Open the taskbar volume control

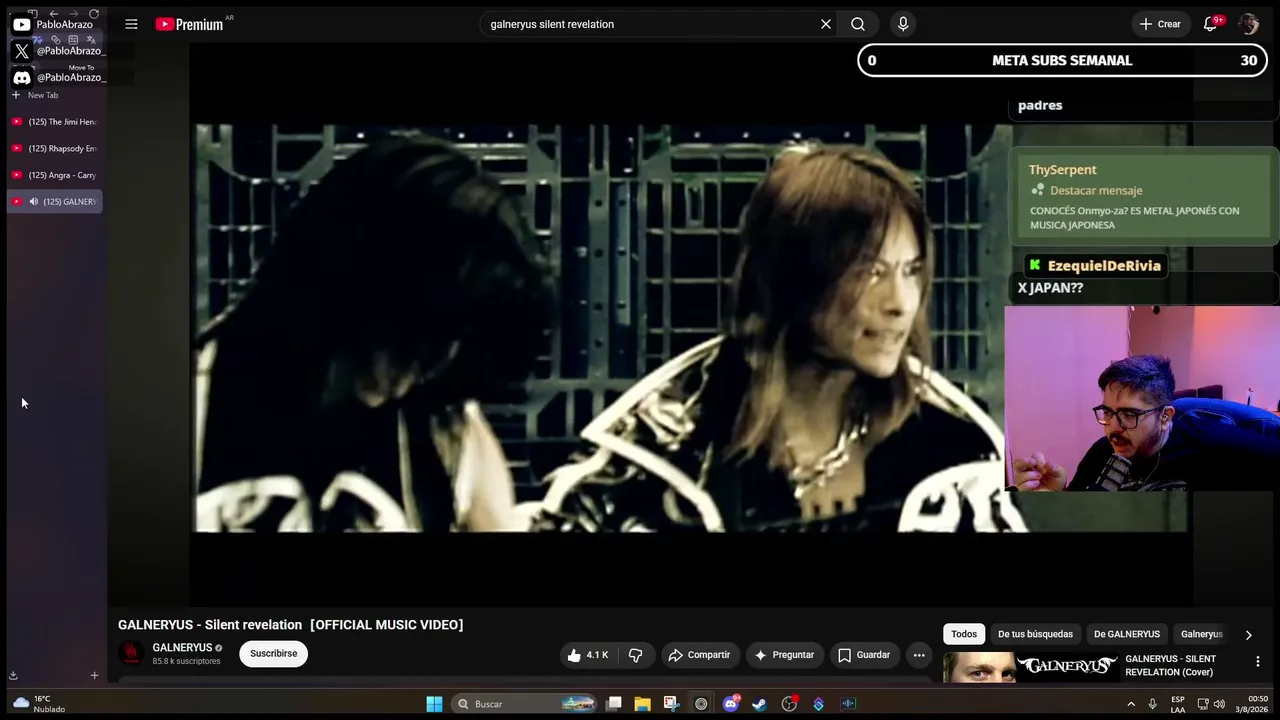[x=1219, y=704]
